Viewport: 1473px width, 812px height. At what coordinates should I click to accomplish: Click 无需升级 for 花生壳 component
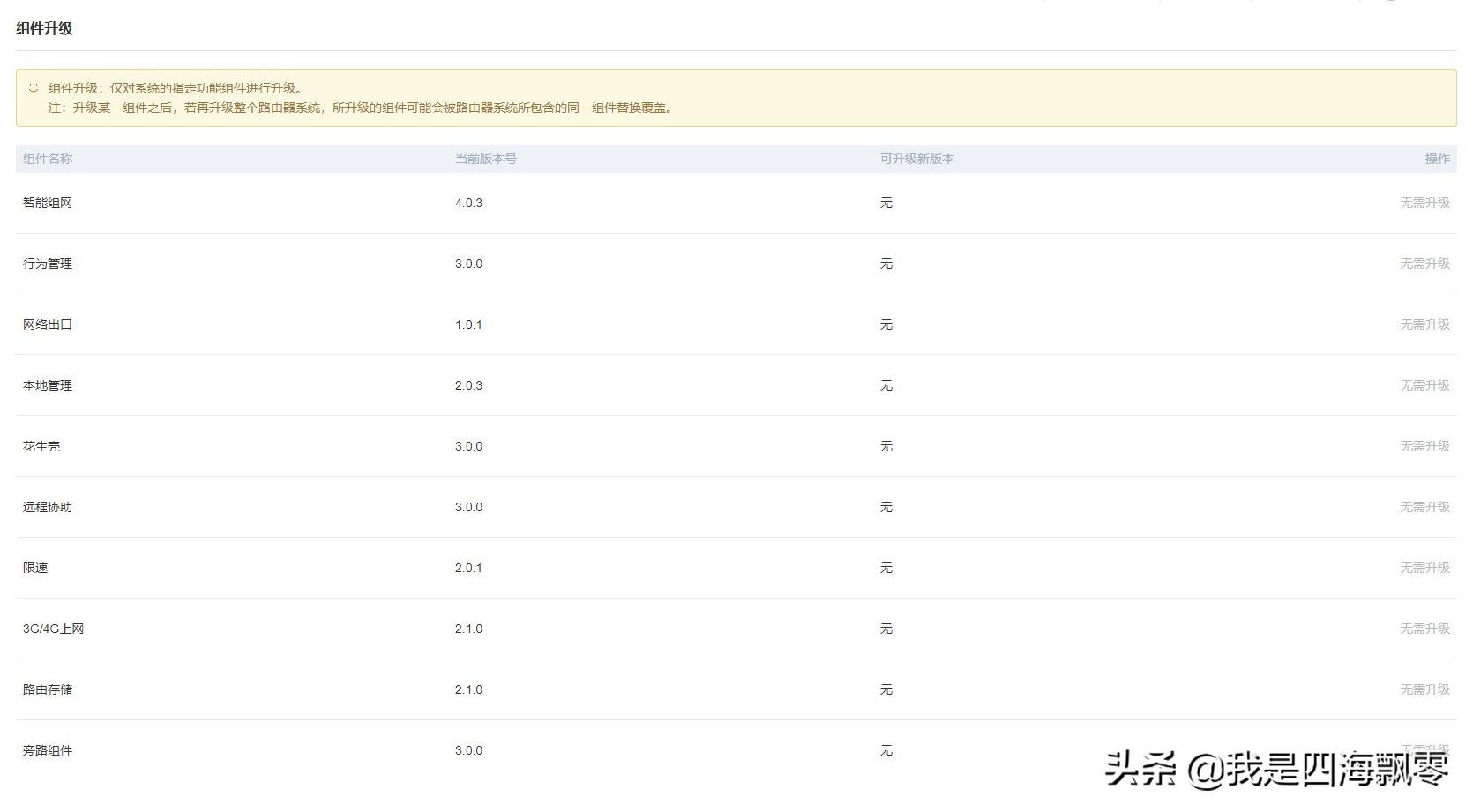[x=1424, y=446]
